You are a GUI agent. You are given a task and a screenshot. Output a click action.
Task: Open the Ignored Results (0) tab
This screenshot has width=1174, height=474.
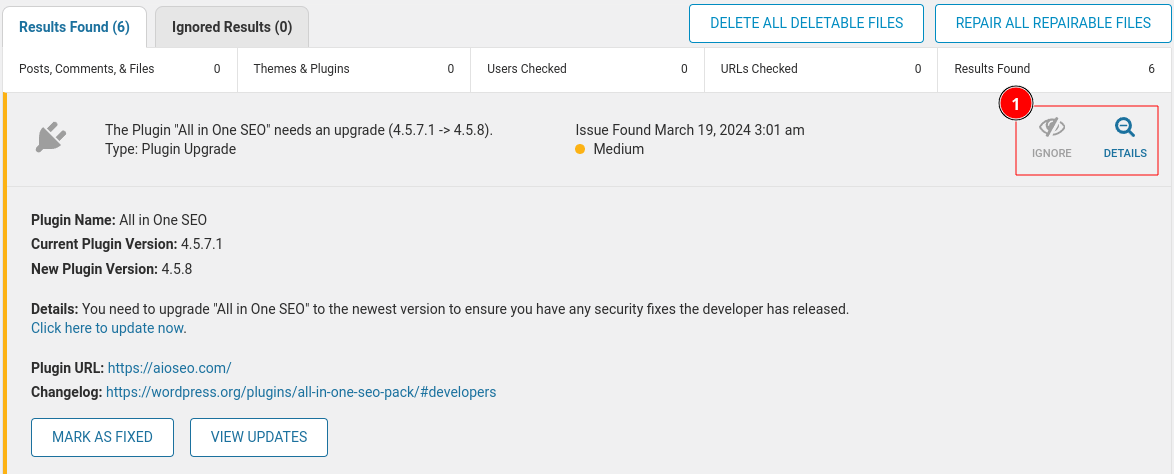click(x=232, y=26)
